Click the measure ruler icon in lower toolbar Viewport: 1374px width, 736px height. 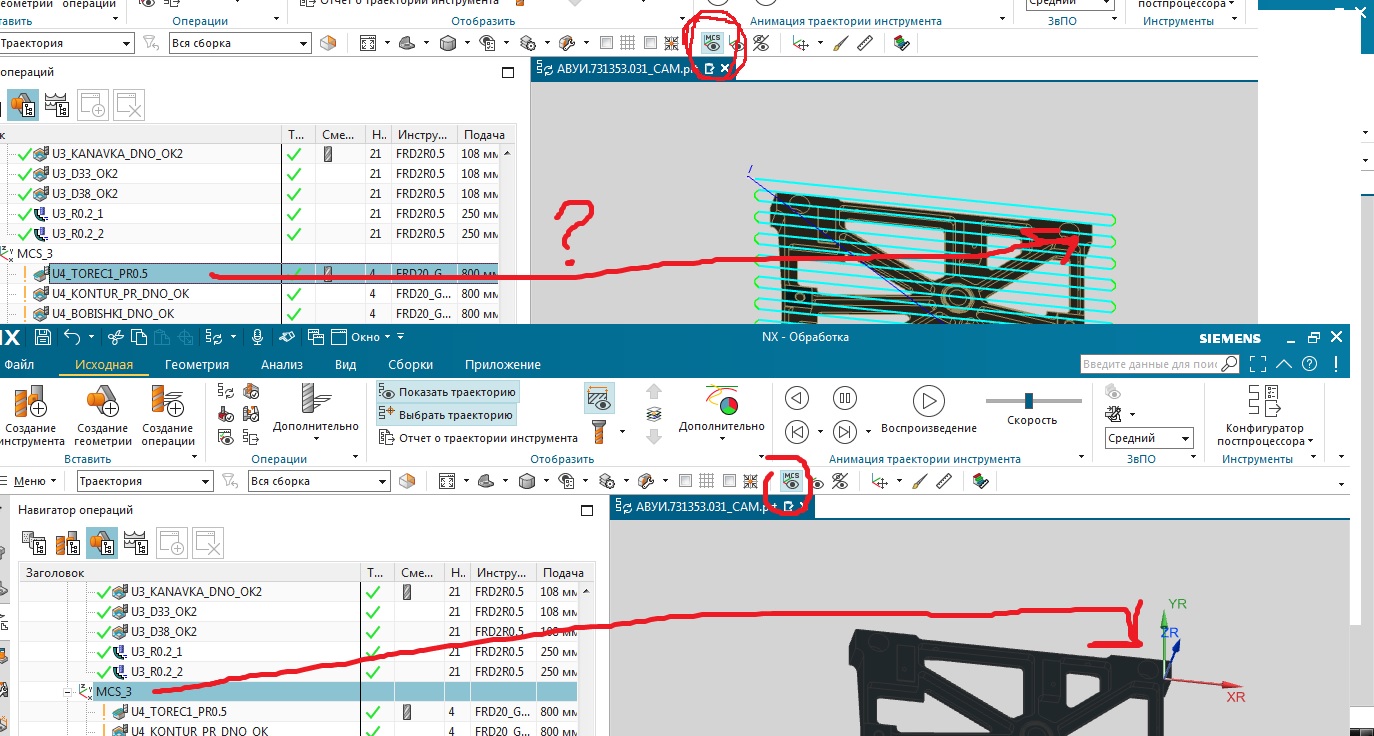[x=945, y=481]
